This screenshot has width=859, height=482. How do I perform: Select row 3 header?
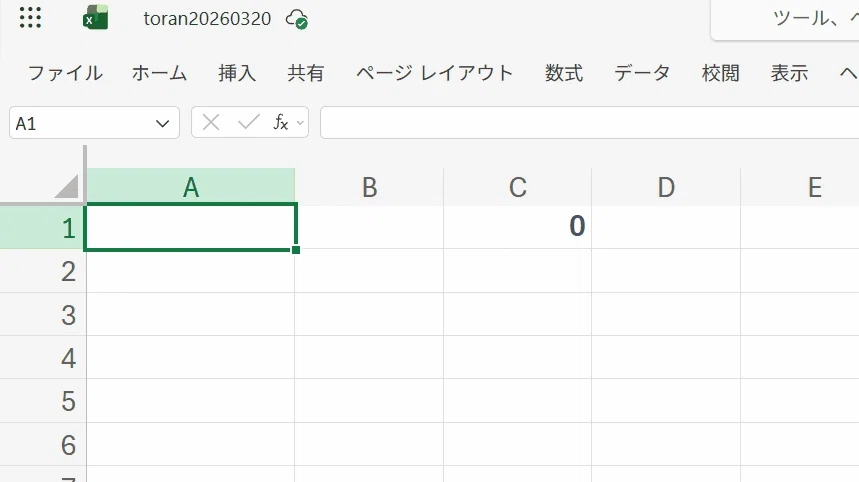[43, 314]
